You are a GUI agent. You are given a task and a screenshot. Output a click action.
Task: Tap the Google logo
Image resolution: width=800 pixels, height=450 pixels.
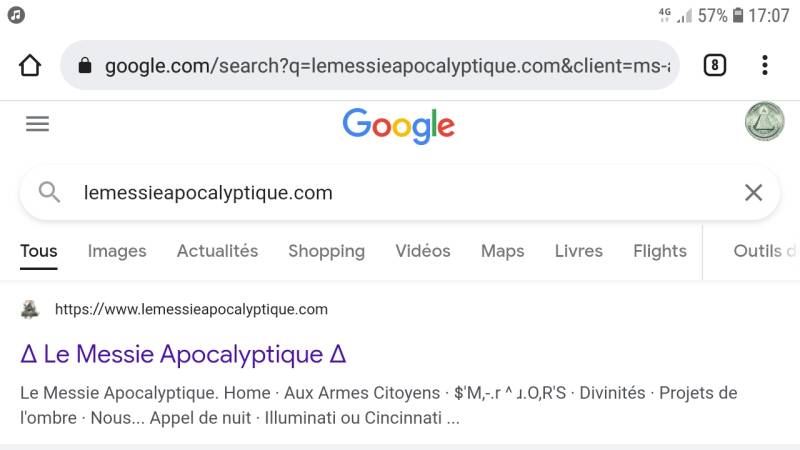398,126
